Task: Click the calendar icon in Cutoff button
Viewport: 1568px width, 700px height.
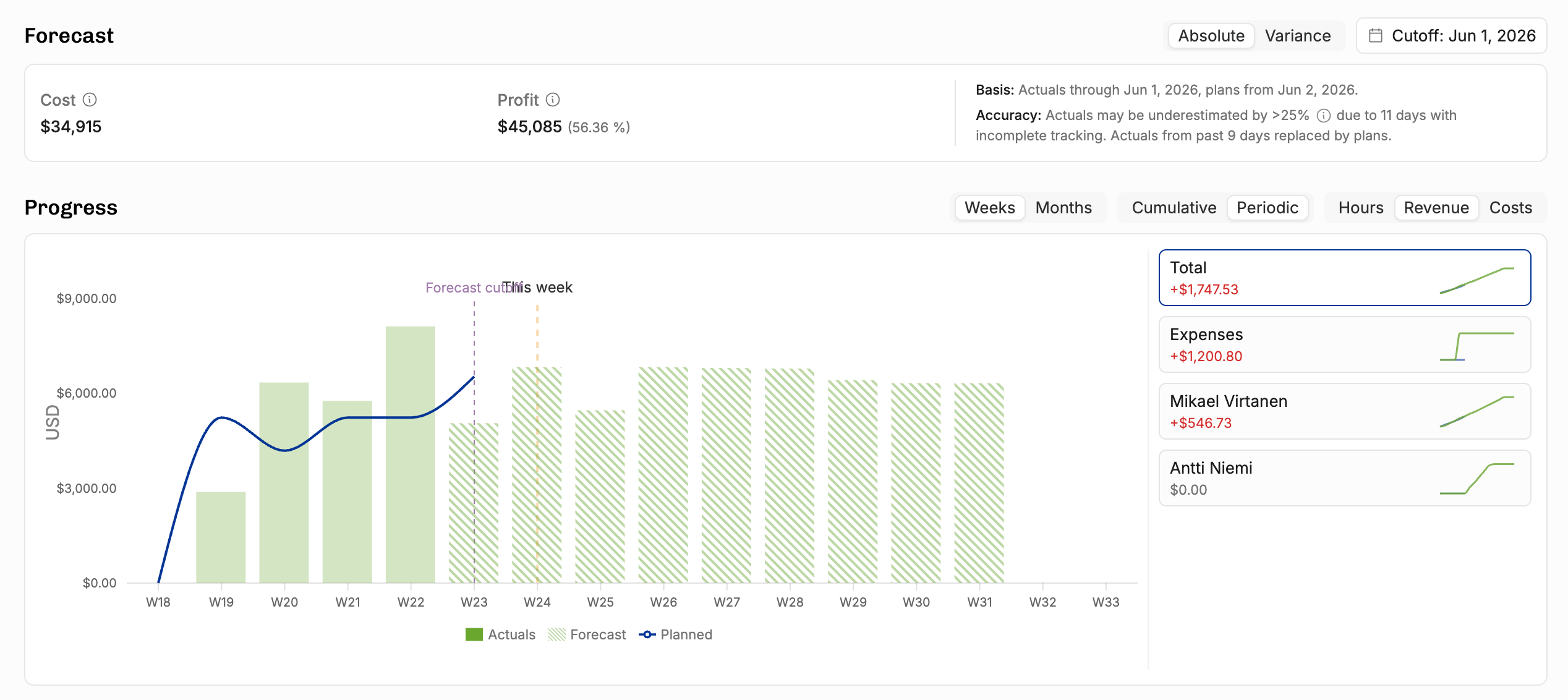Action: [x=1375, y=35]
